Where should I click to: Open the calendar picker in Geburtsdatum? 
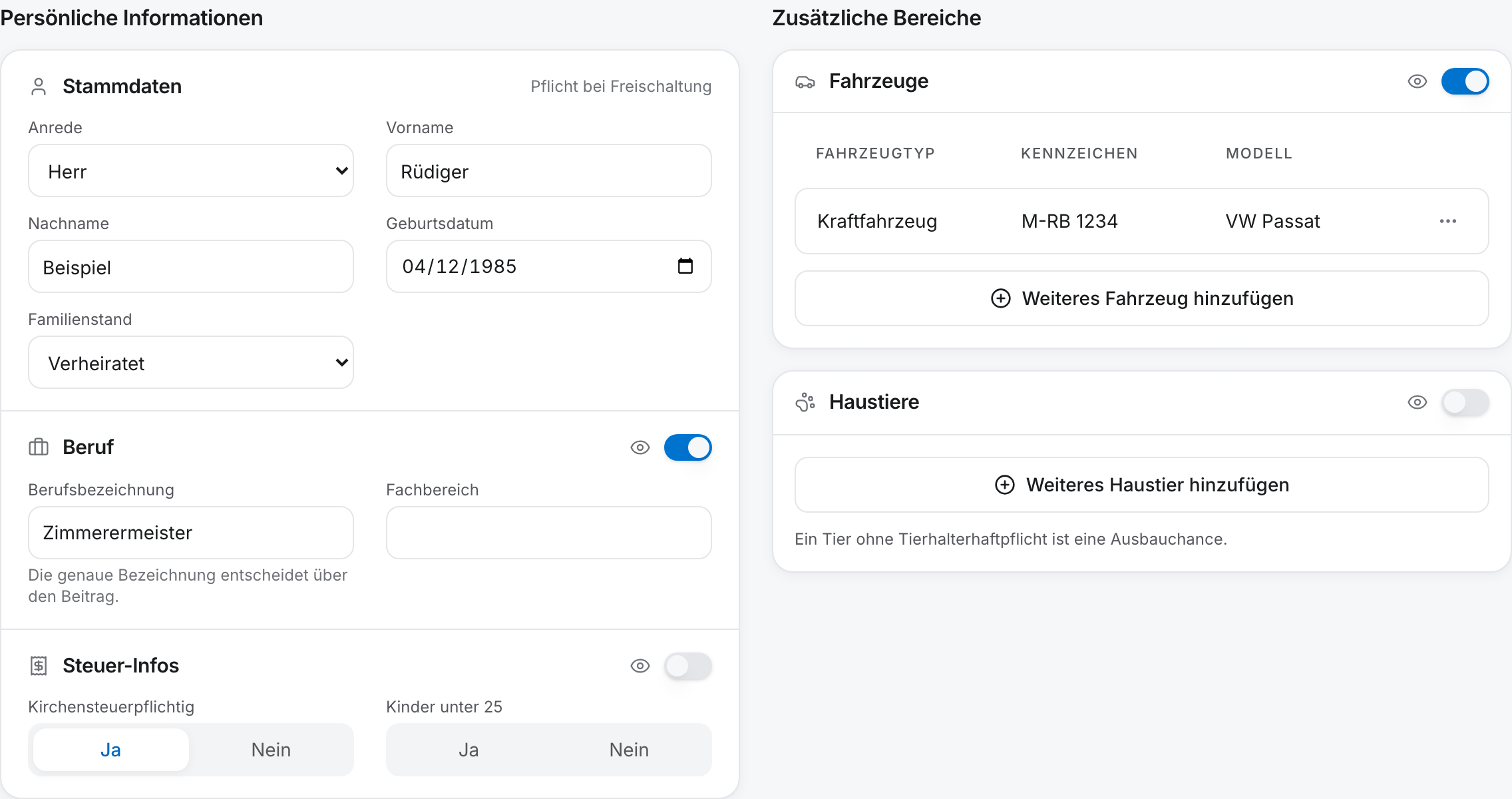point(685,266)
